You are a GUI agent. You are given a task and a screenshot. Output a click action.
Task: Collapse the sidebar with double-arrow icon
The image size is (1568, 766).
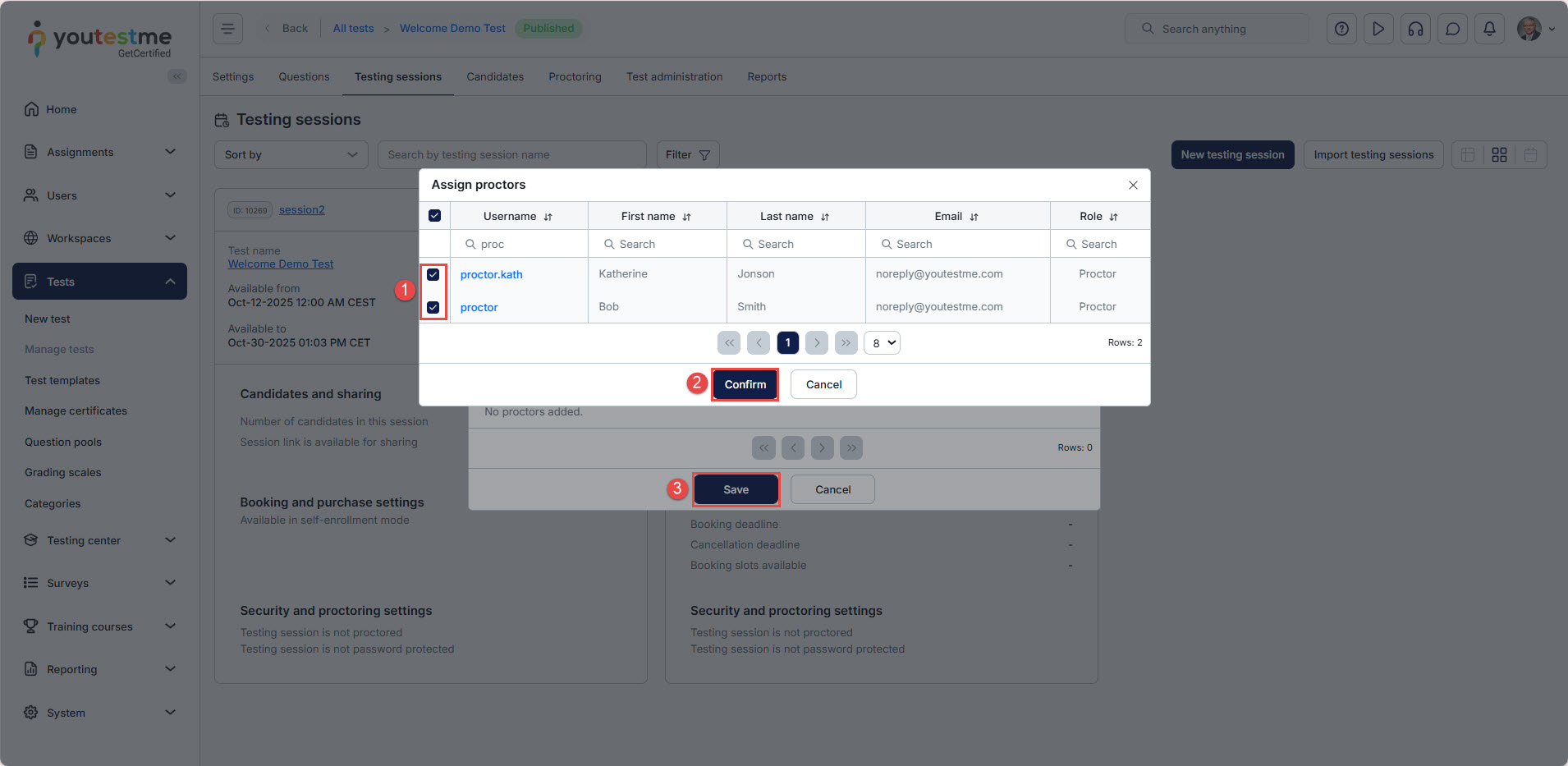tap(177, 76)
